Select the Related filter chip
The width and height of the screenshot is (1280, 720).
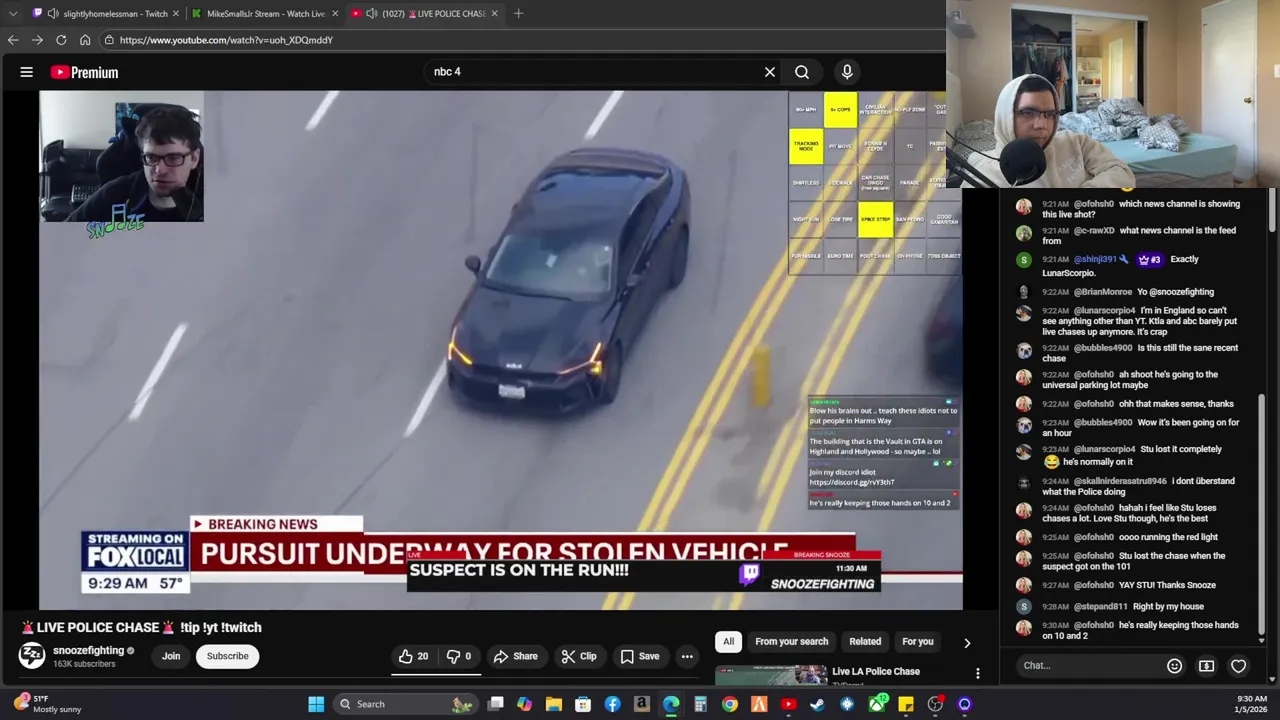[x=865, y=642]
